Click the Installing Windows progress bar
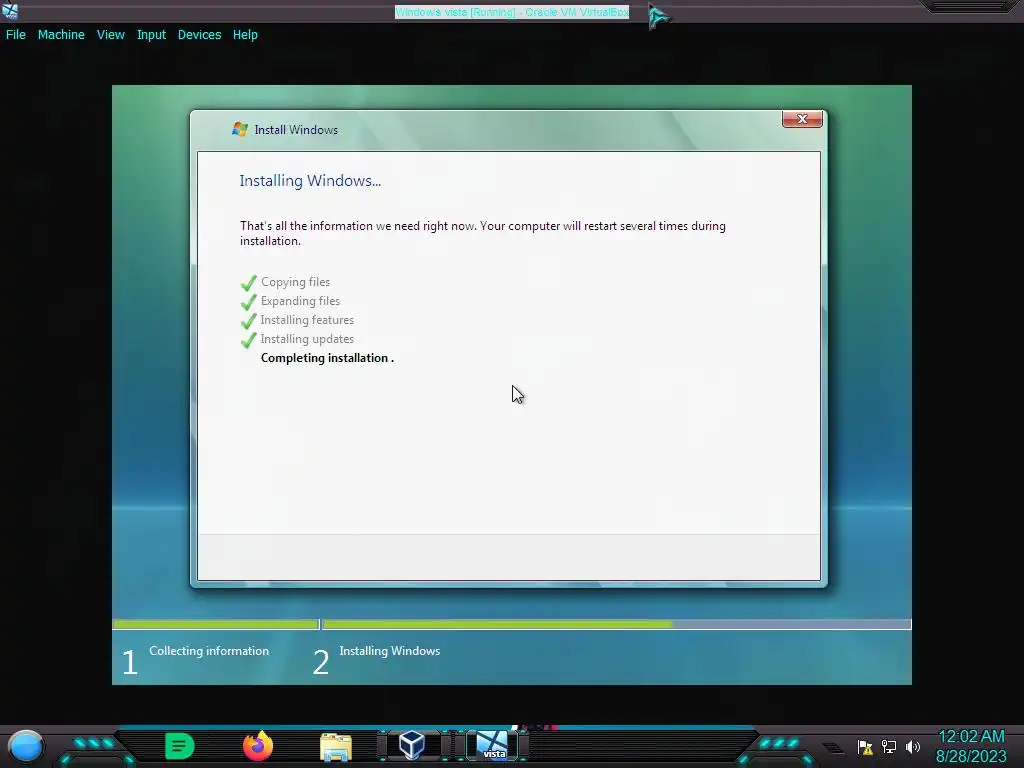This screenshot has height=768, width=1024. [616, 624]
